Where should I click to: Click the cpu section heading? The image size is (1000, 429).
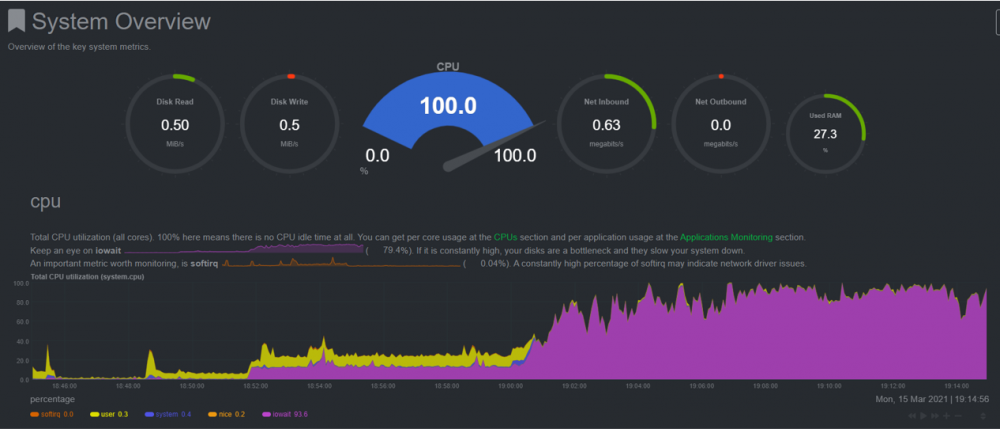[45, 202]
